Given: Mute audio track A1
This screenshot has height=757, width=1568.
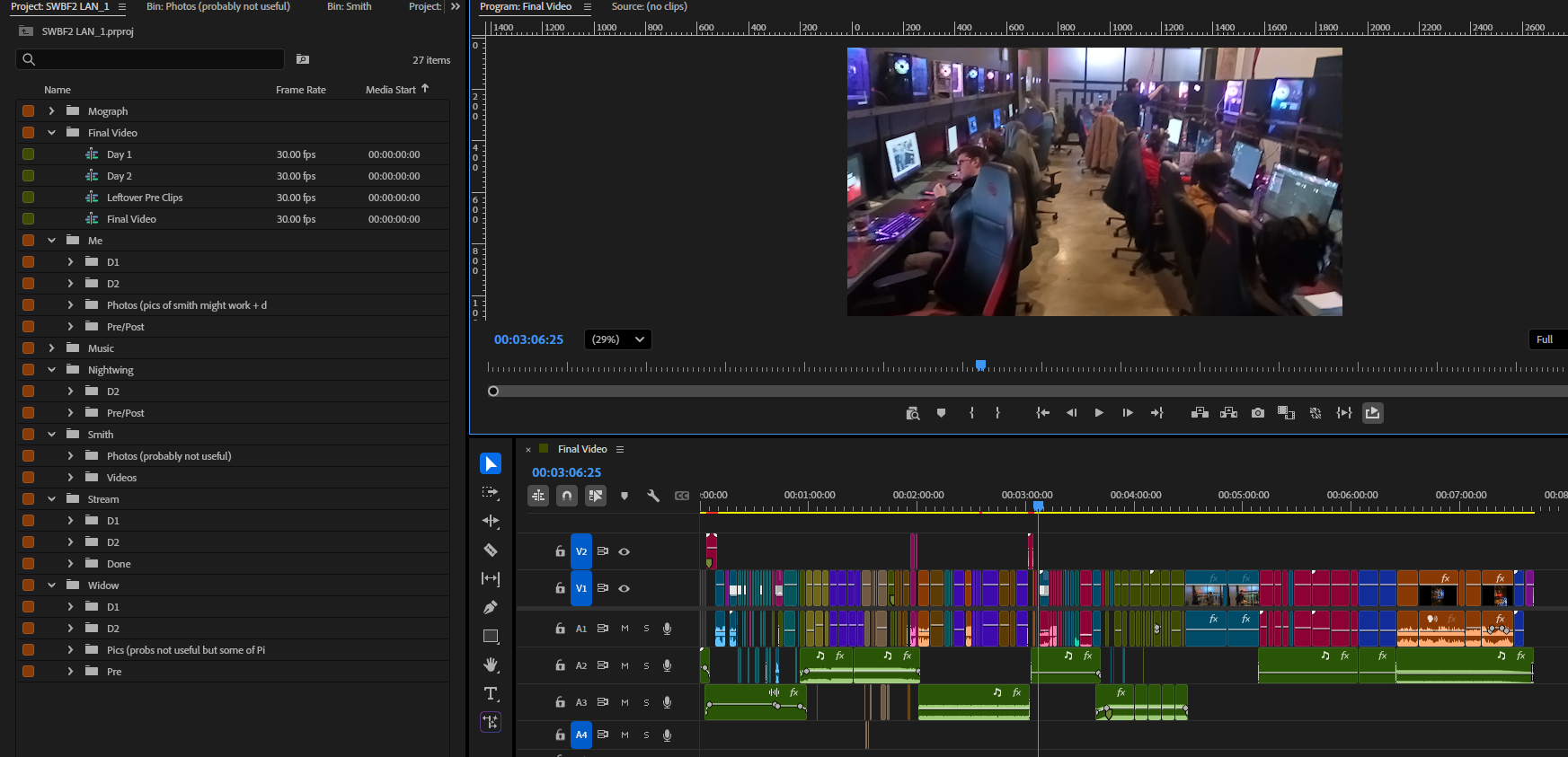Looking at the screenshot, I should pyautogui.click(x=625, y=629).
